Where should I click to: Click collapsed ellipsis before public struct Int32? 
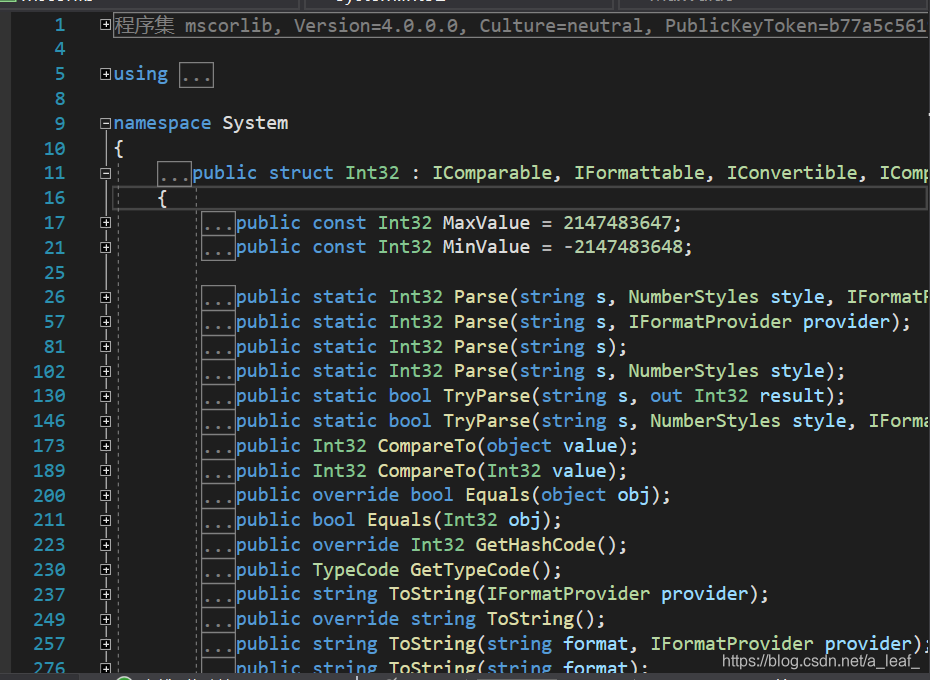point(174,174)
